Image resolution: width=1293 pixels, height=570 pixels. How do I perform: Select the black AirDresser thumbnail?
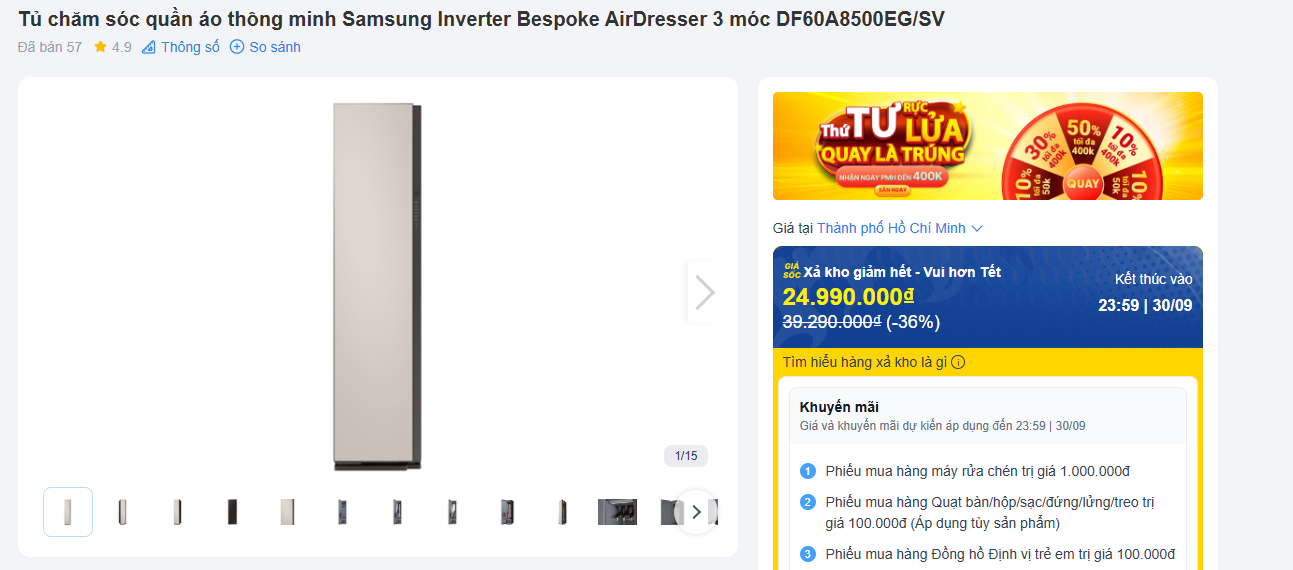(232, 512)
